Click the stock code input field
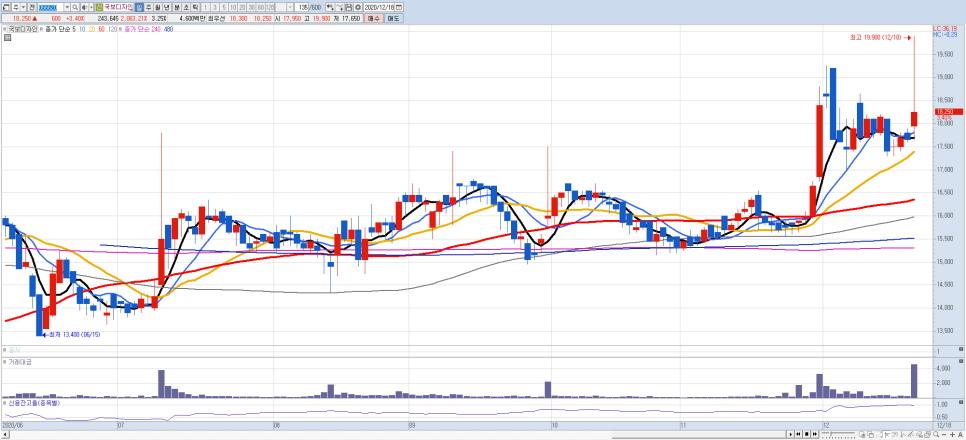Screen dimensions: 966x440 pos(51,7)
